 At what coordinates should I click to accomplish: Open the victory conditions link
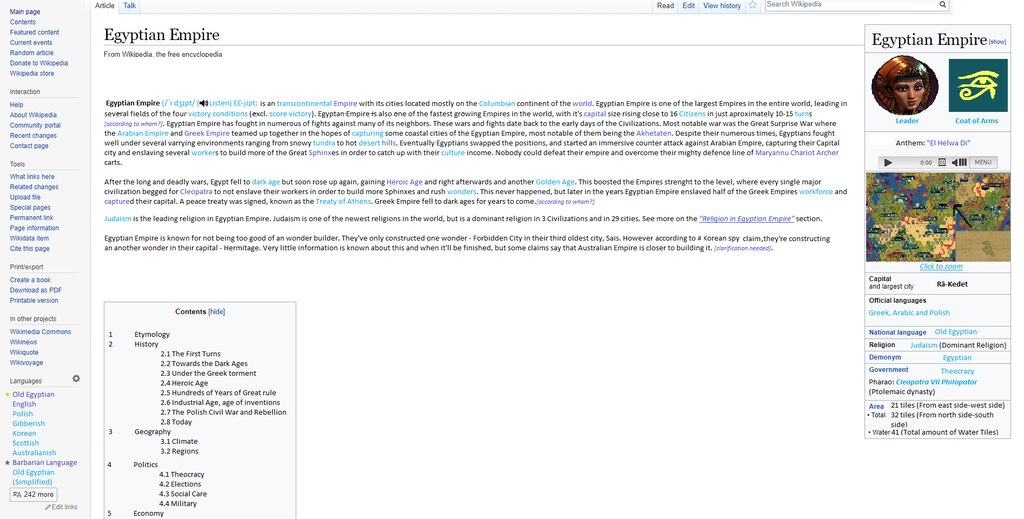tap(218, 114)
